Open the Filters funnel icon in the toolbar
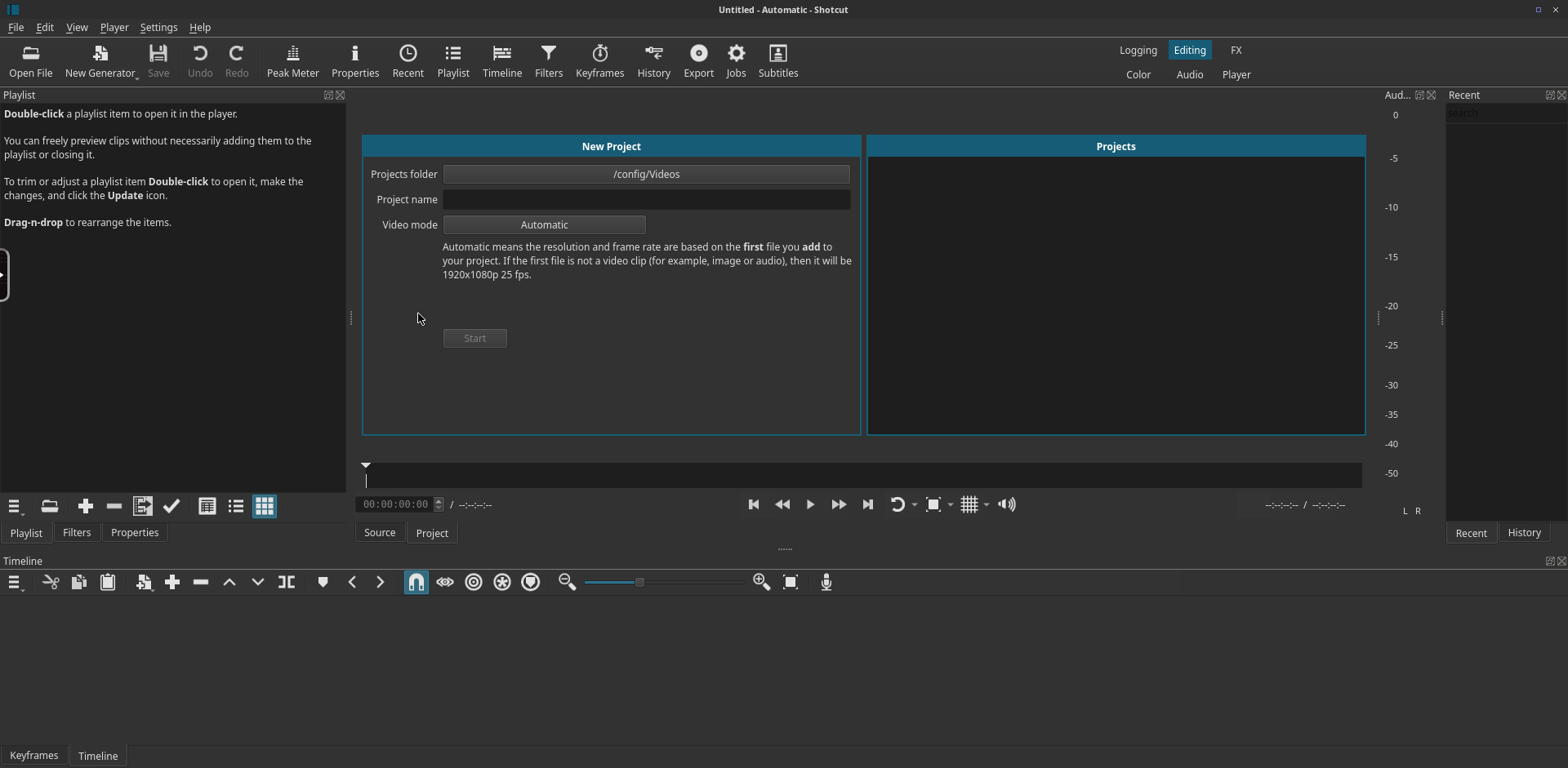Viewport: 1568px width, 768px height. 549,62
